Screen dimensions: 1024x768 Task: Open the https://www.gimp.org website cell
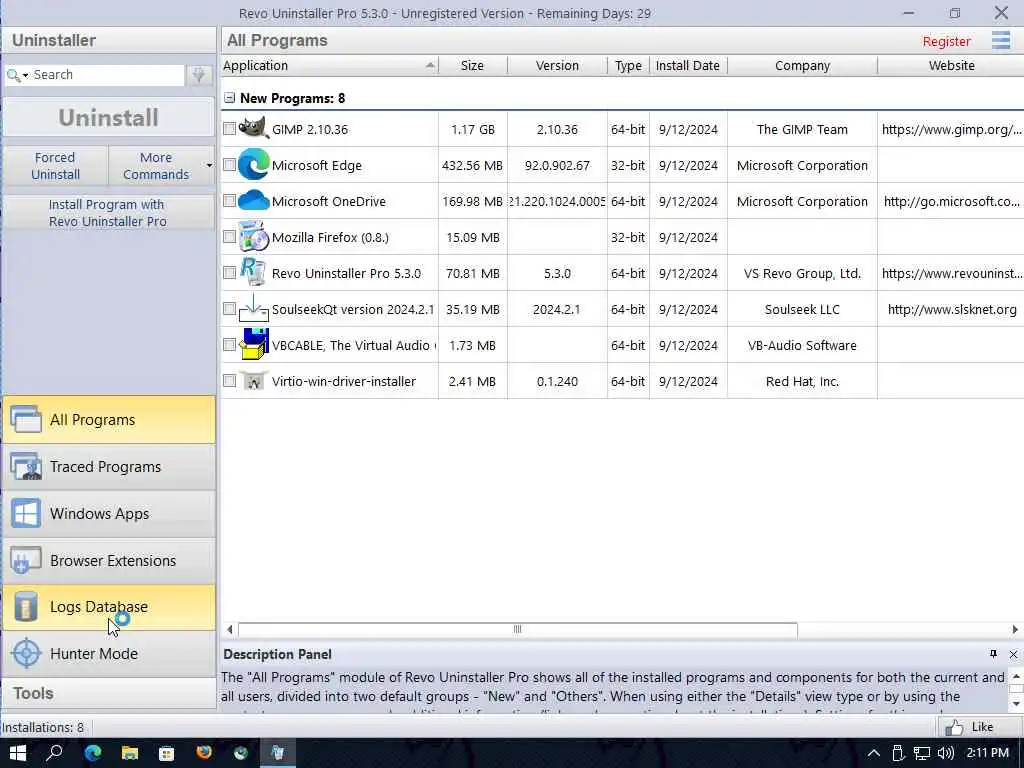point(951,129)
